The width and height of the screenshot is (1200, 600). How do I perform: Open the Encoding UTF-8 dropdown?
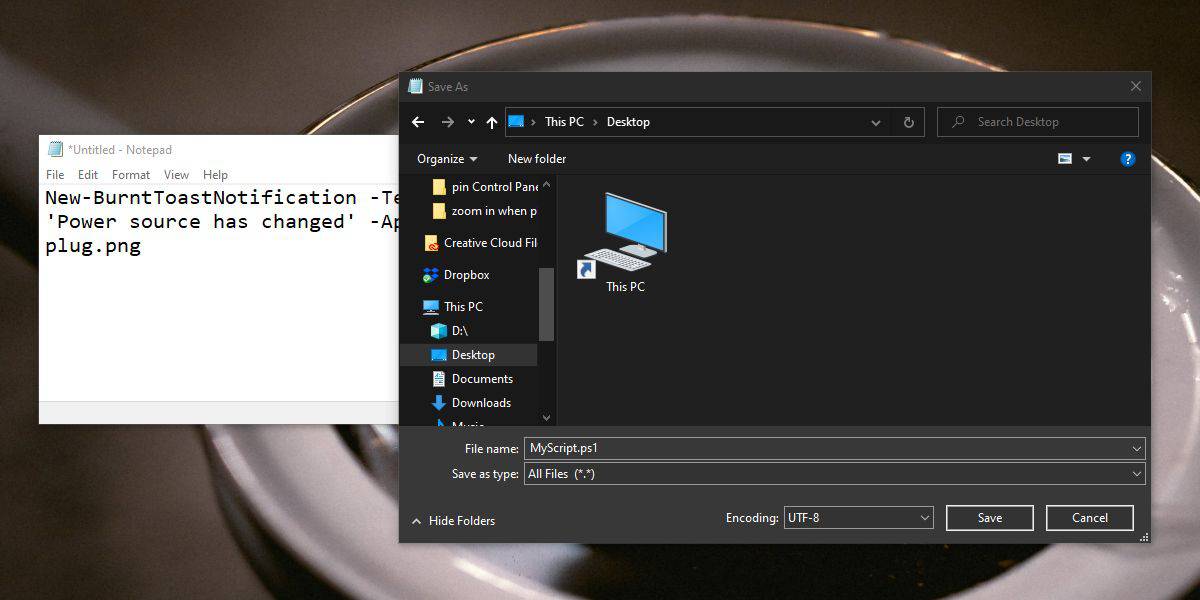(x=859, y=518)
